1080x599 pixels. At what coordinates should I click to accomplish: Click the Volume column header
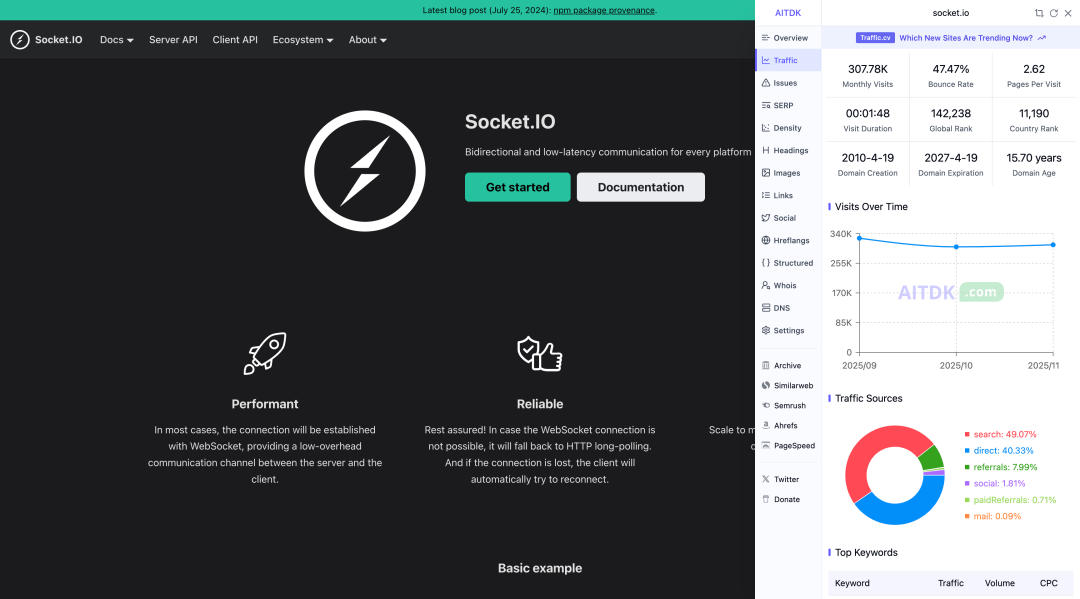point(999,583)
